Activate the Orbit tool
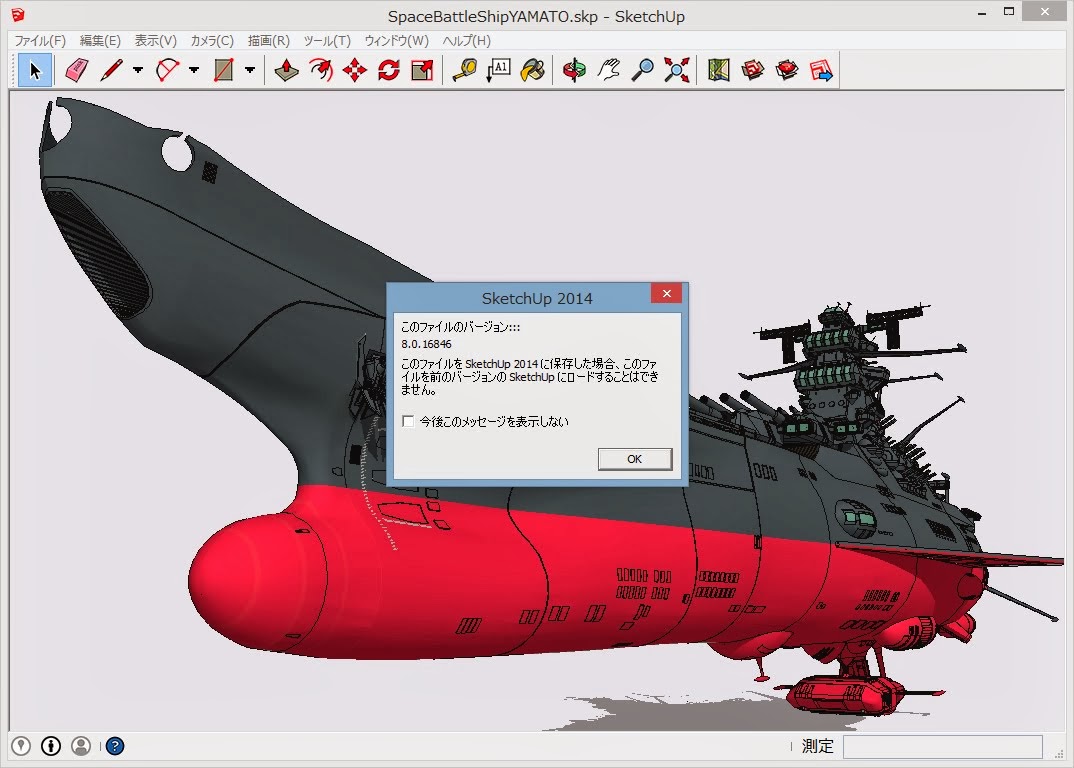Image resolution: width=1074 pixels, height=768 pixels. pos(574,70)
